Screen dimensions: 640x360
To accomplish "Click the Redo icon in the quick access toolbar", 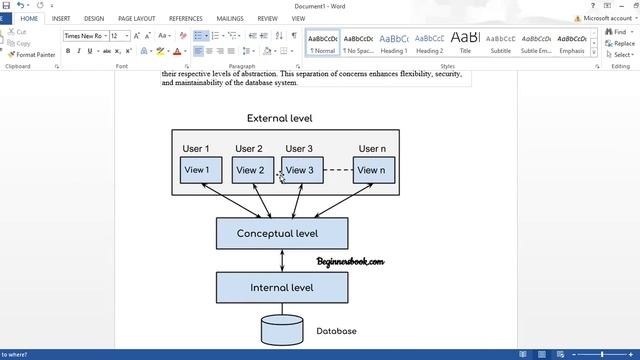I will (x=40, y=5).
